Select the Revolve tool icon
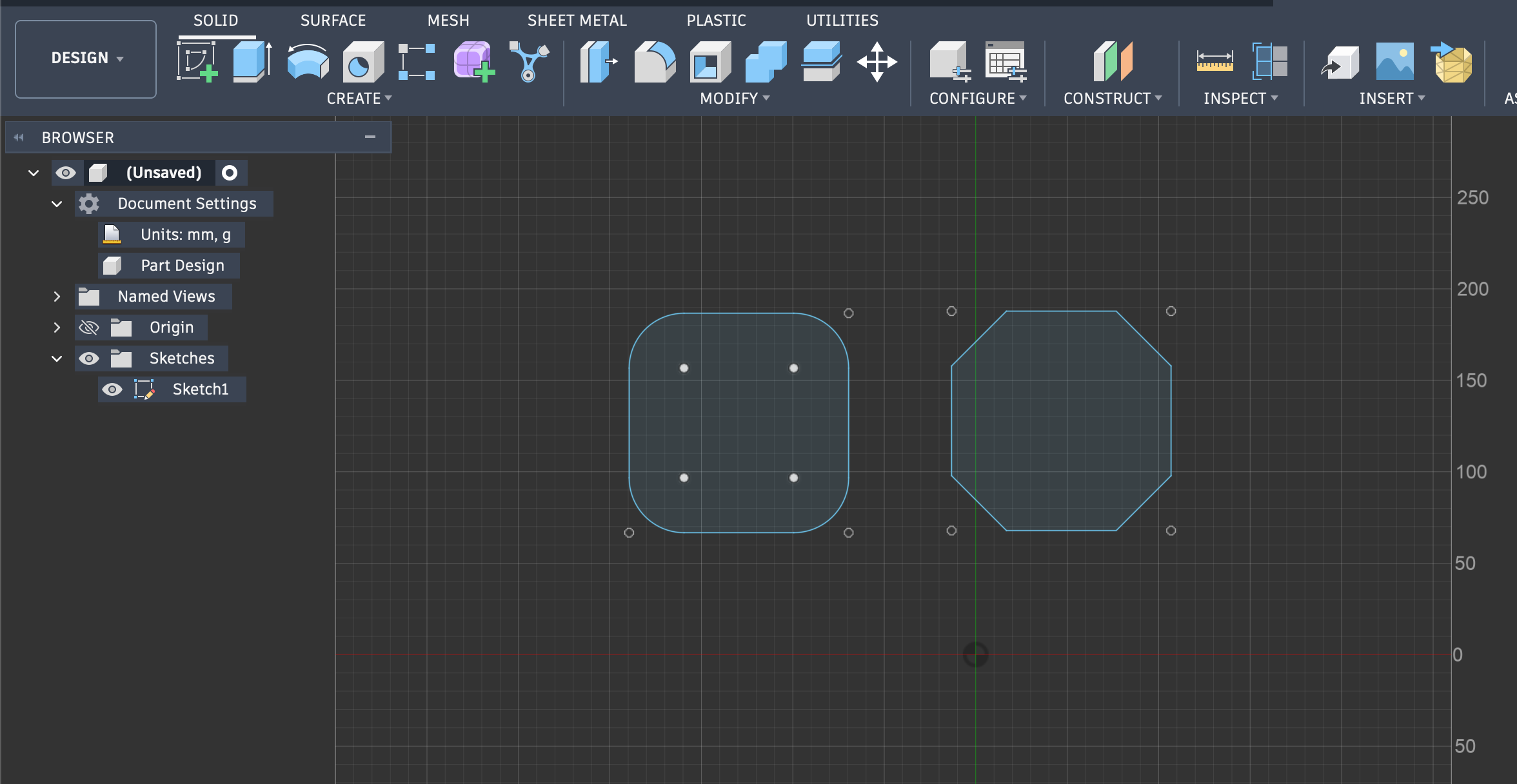Screen dimensions: 1517x784 point(308,62)
